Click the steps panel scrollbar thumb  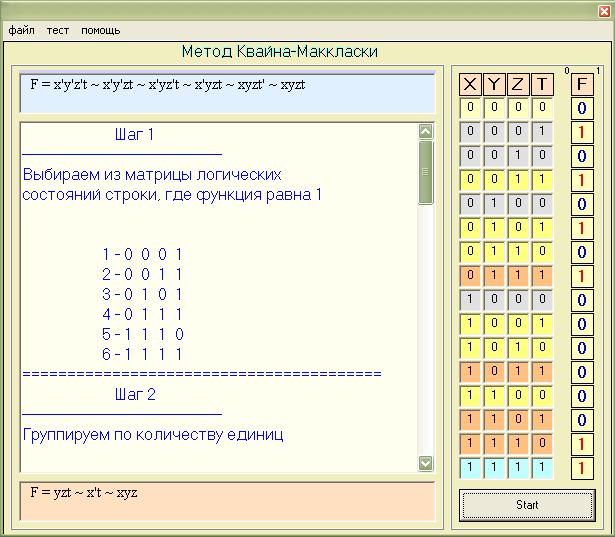[x=426, y=171]
